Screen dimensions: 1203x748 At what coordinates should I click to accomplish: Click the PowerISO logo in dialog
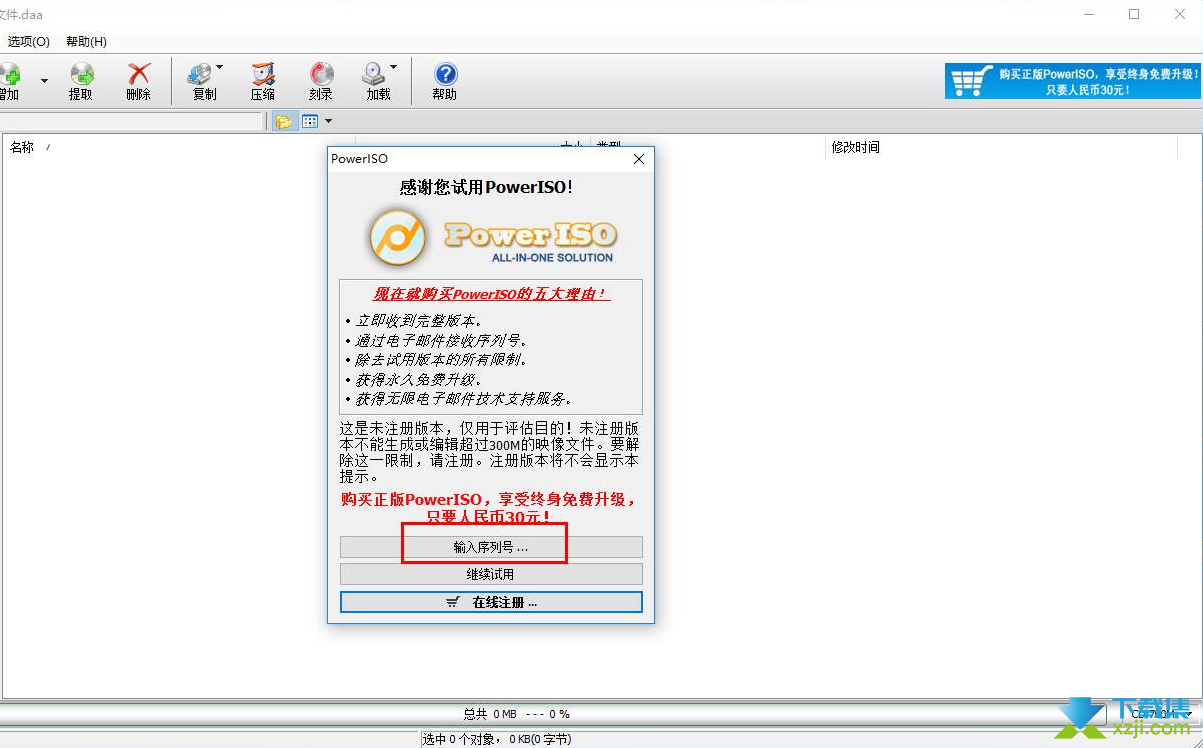pos(491,236)
